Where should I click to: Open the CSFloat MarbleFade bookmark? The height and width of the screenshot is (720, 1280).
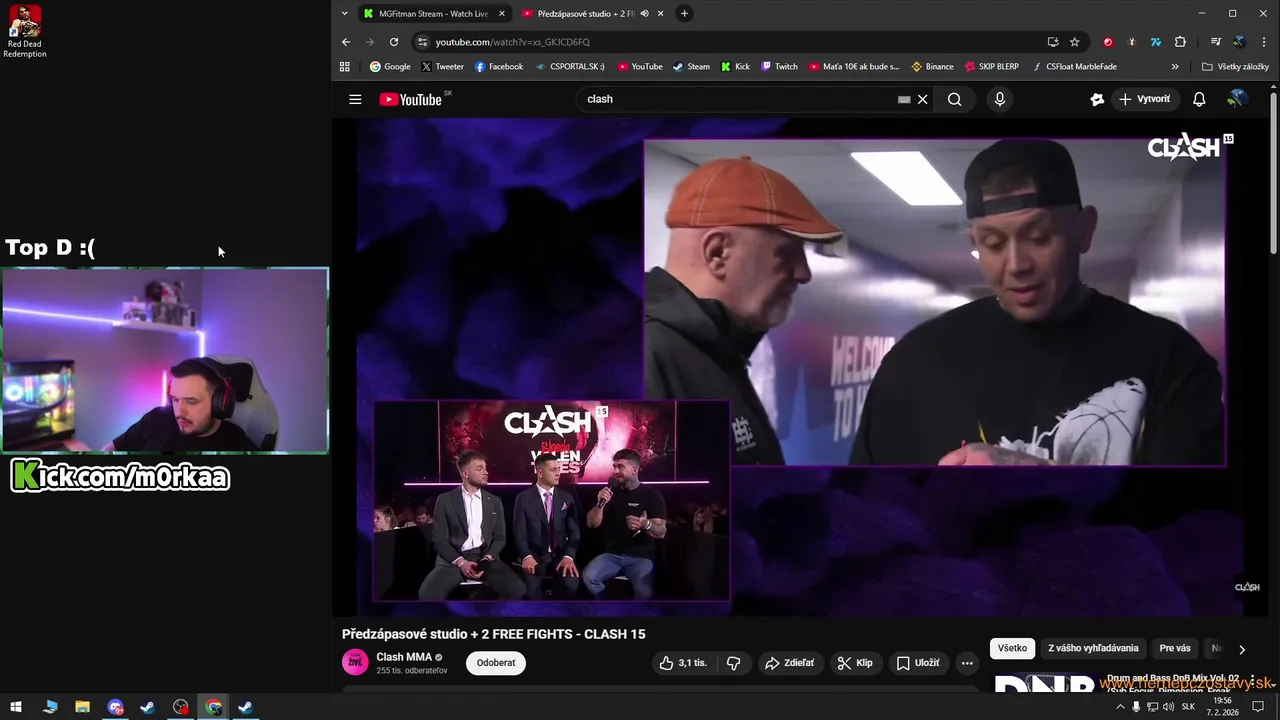(1075, 67)
